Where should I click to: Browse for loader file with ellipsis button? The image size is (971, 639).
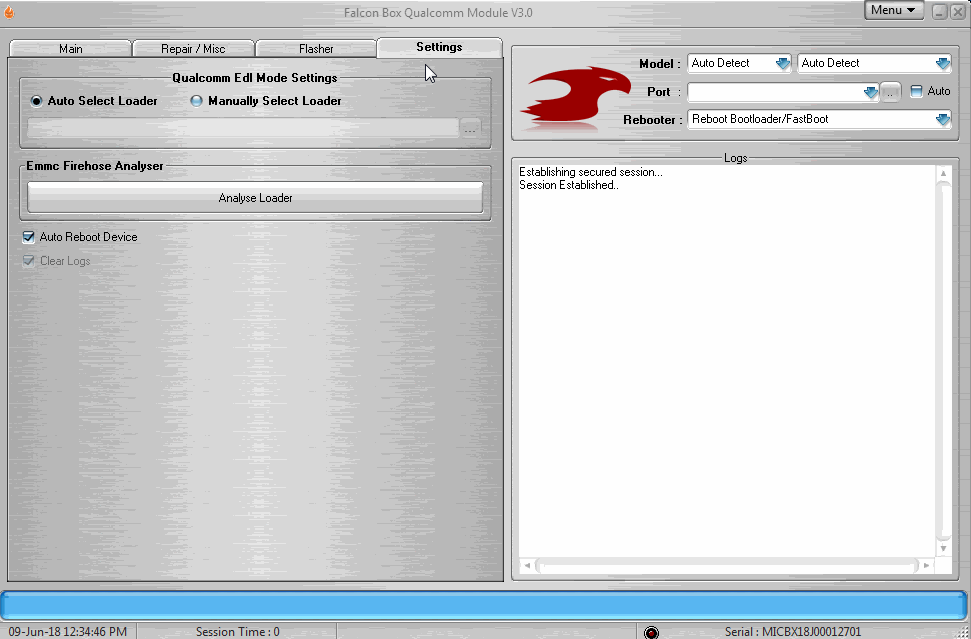tap(470, 129)
